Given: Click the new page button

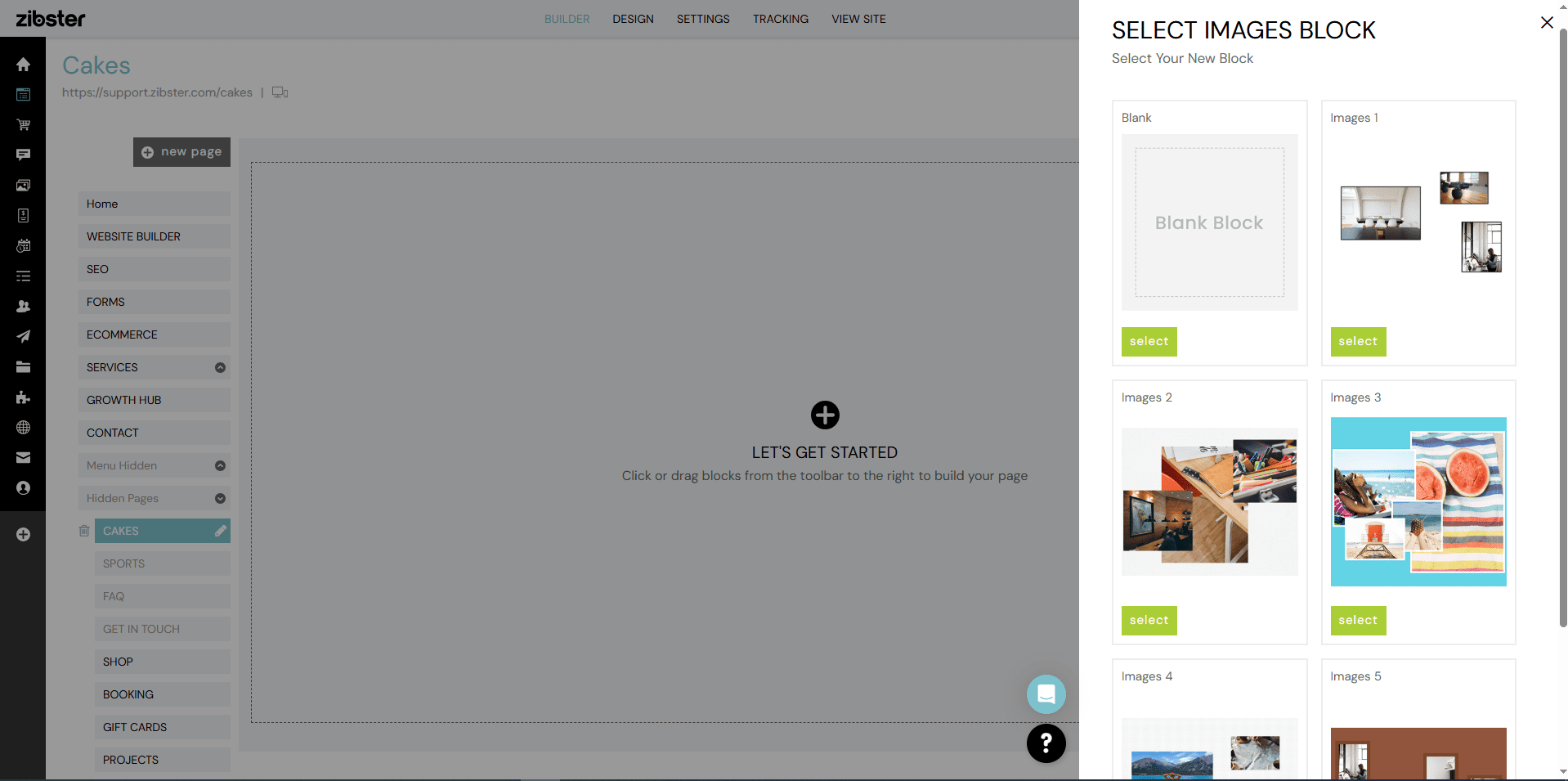Looking at the screenshot, I should pos(181,152).
